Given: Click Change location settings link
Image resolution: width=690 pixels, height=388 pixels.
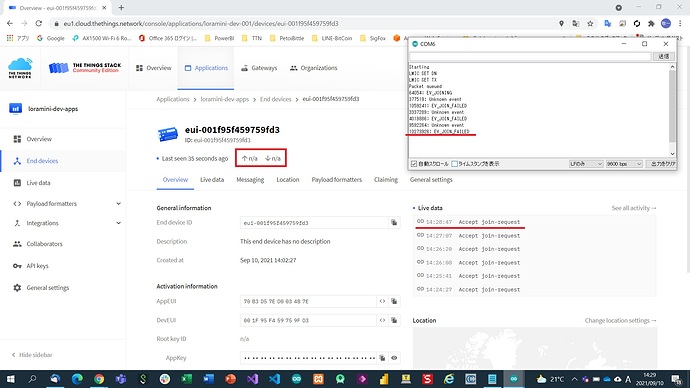Looking at the screenshot, I should coord(620,321).
